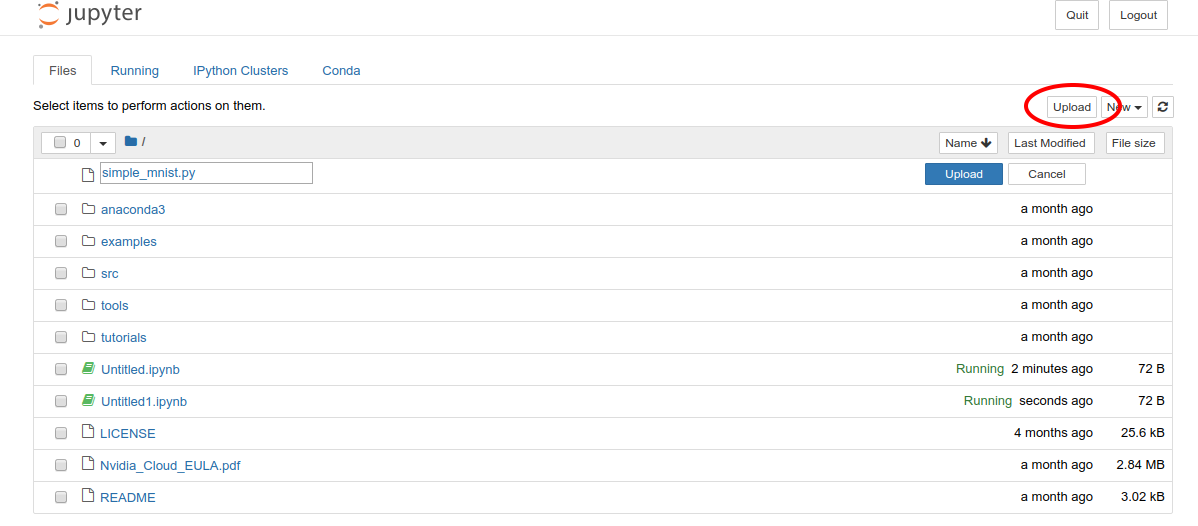The image size is (1198, 526).
Task: Click the simple_mnist.py filename field
Action: (206, 173)
